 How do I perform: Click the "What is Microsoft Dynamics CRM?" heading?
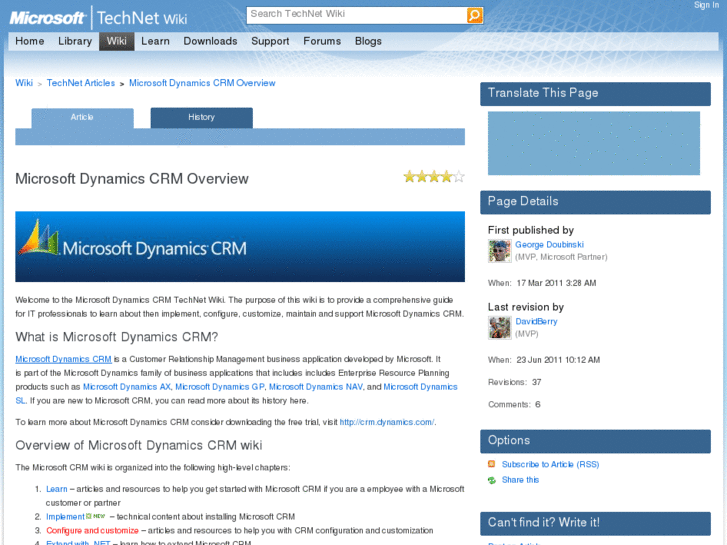[x=117, y=337]
